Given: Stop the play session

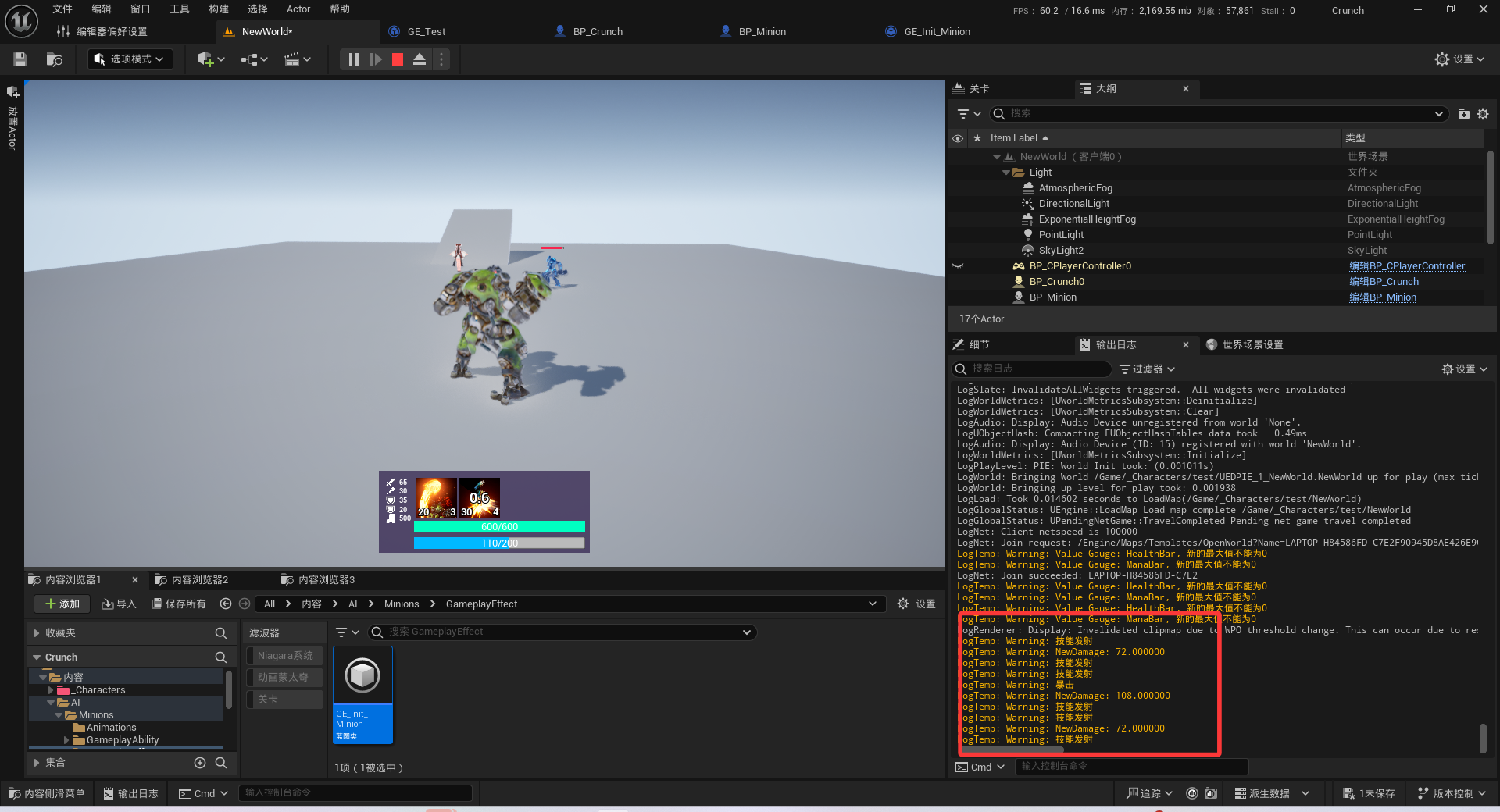Looking at the screenshot, I should (x=398, y=59).
